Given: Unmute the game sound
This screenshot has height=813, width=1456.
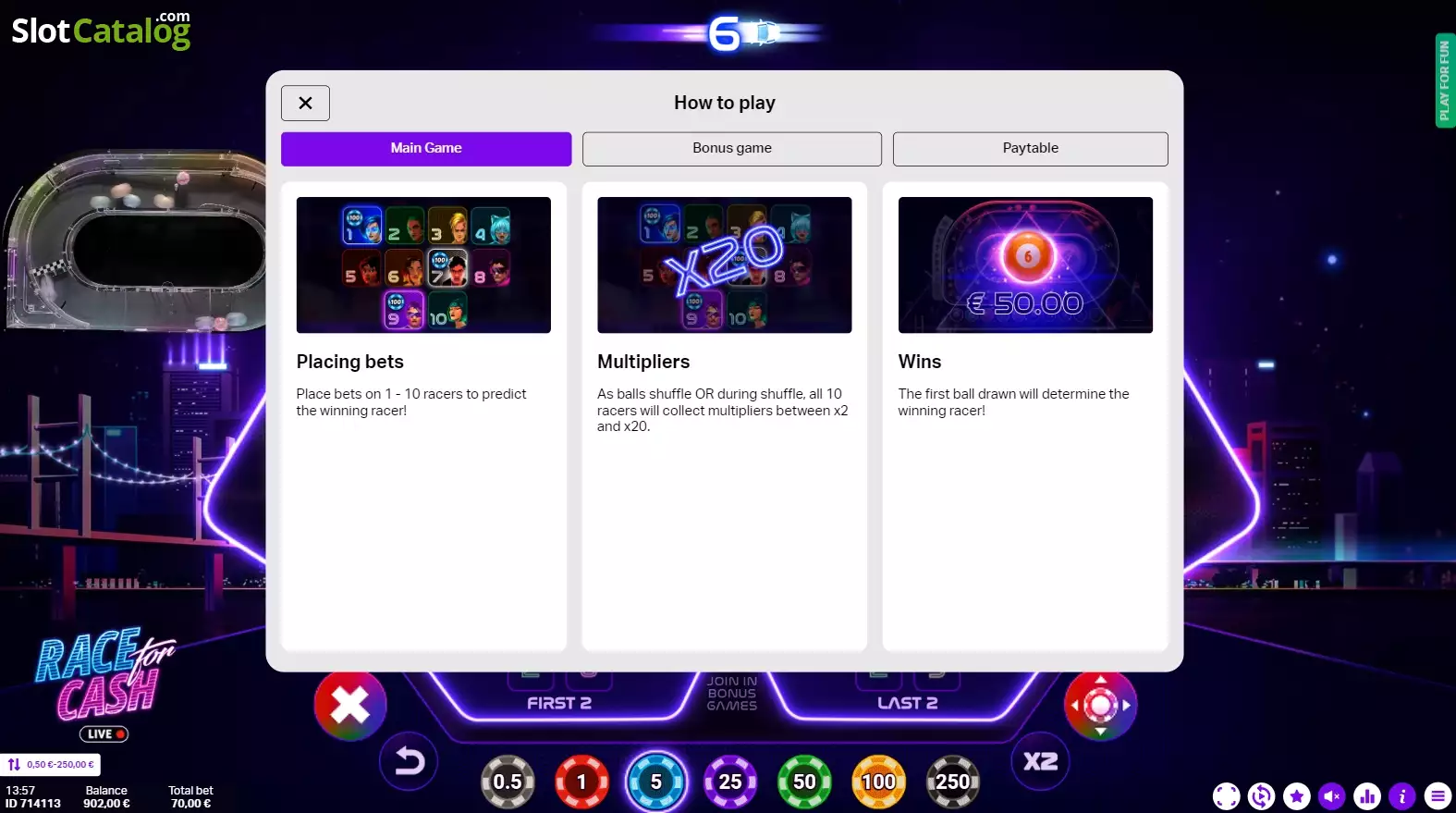Looking at the screenshot, I should point(1332,795).
